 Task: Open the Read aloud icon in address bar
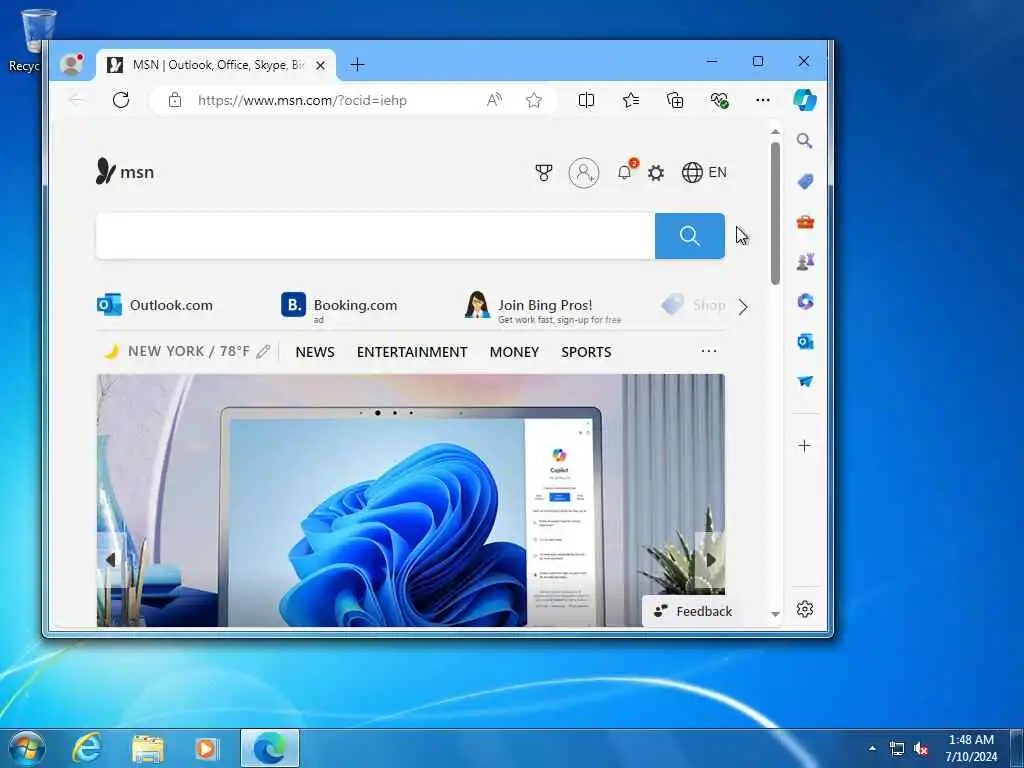pyautogui.click(x=494, y=100)
